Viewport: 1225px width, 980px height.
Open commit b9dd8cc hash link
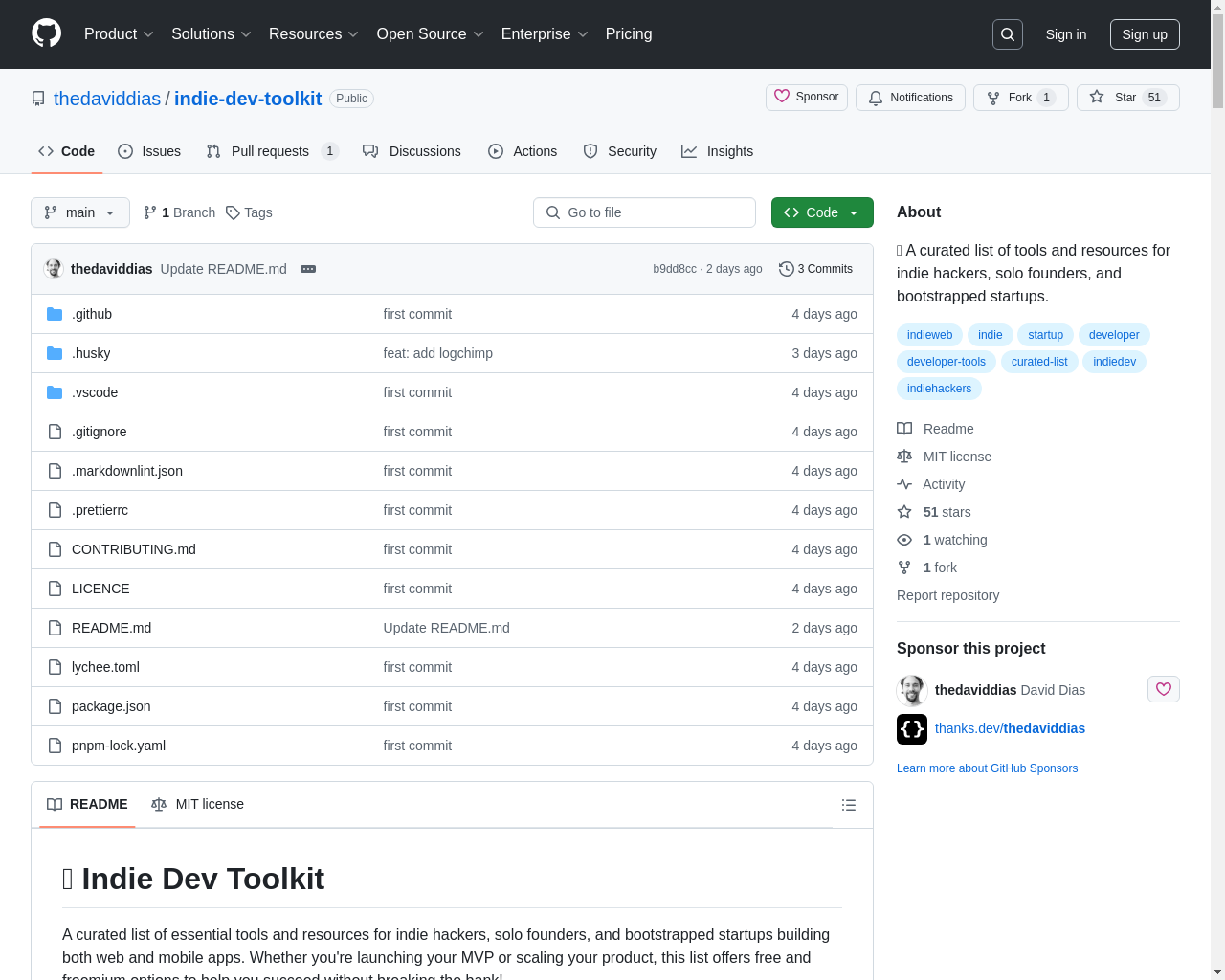[x=675, y=269]
